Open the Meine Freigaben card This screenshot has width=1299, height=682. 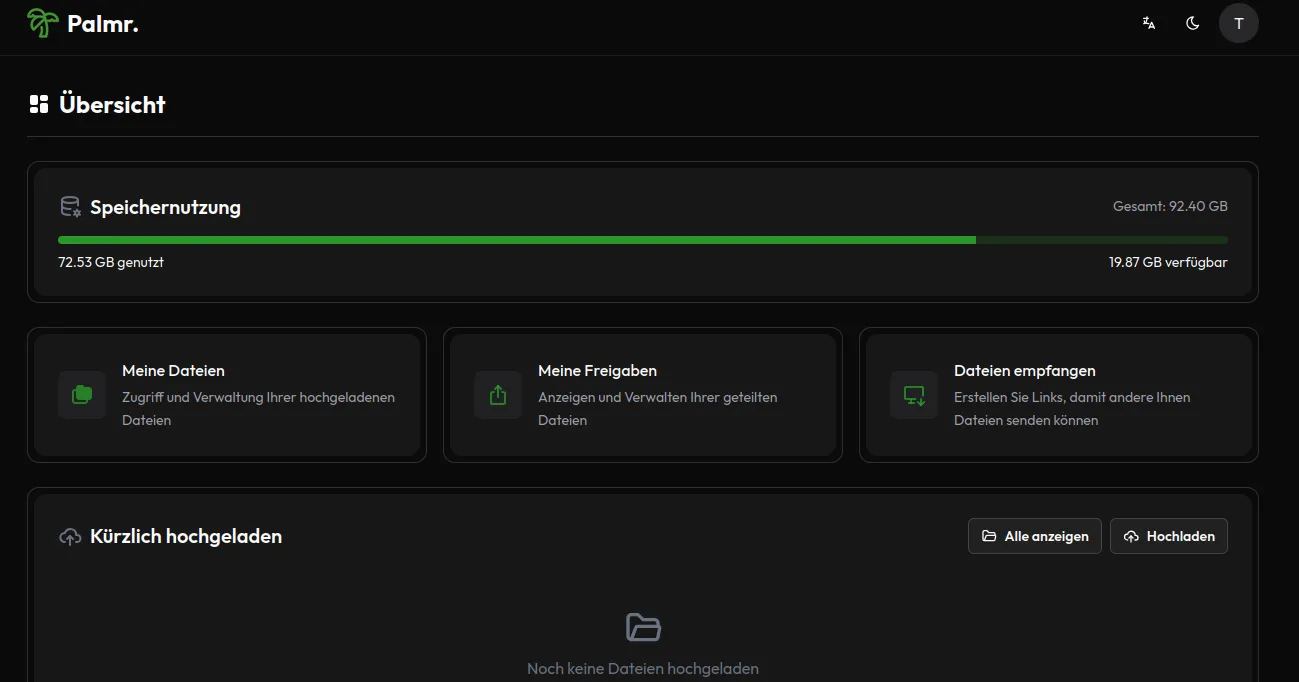pos(643,395)
